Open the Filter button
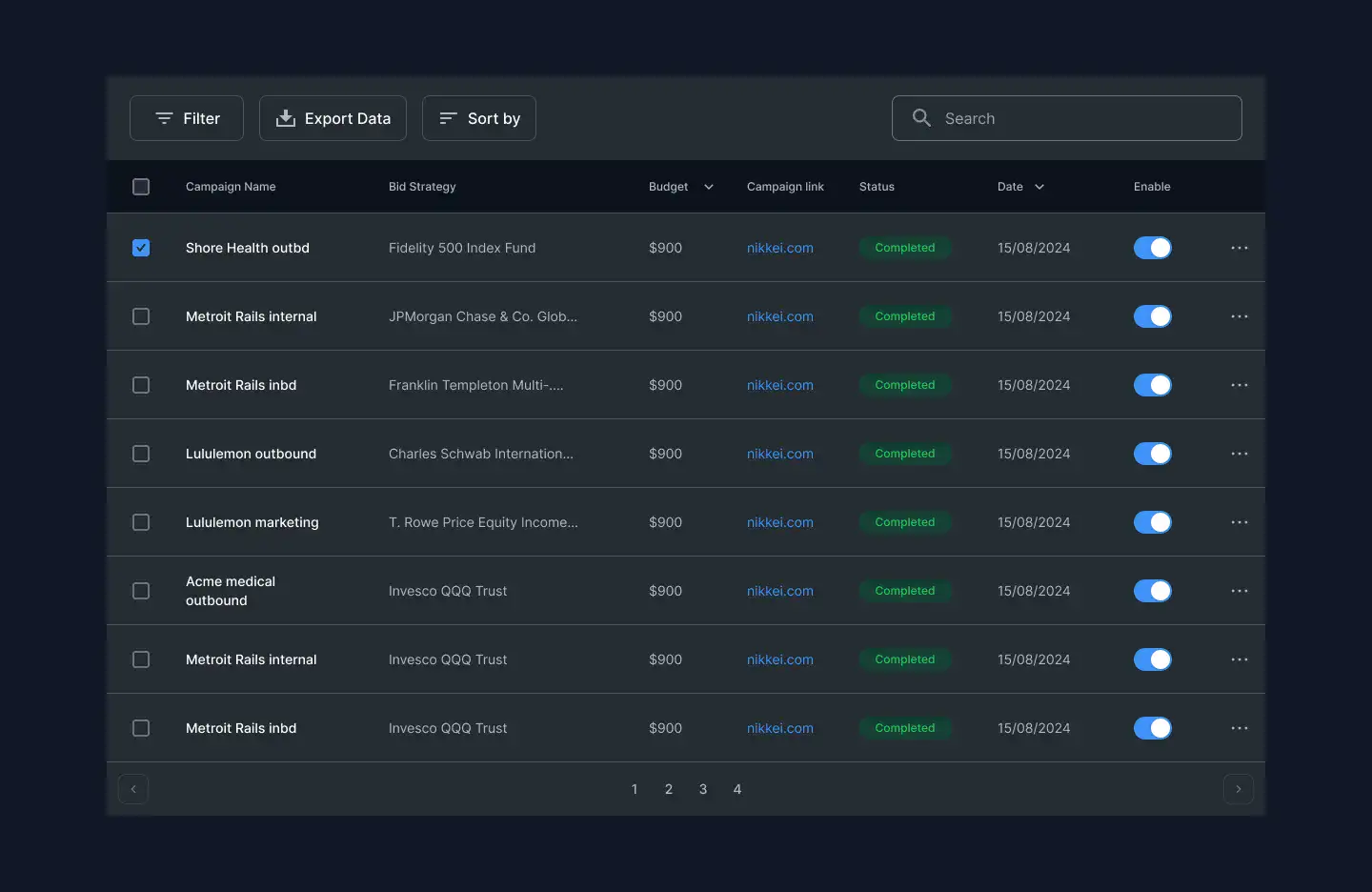The image size is (1372, 892). tap(187, 118)
